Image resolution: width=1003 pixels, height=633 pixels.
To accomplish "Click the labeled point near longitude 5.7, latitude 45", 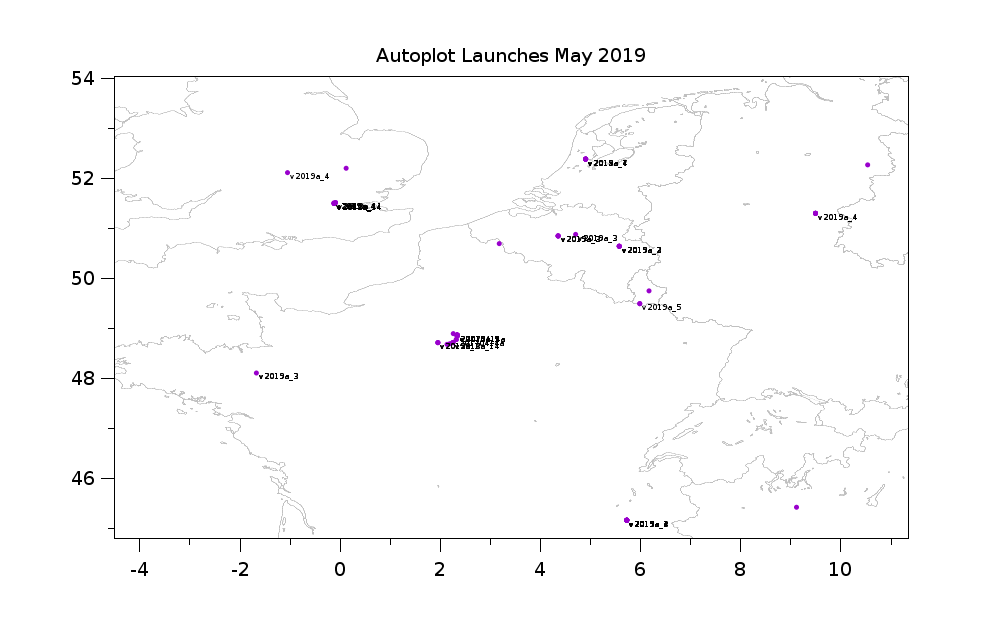I will point(627,520).
